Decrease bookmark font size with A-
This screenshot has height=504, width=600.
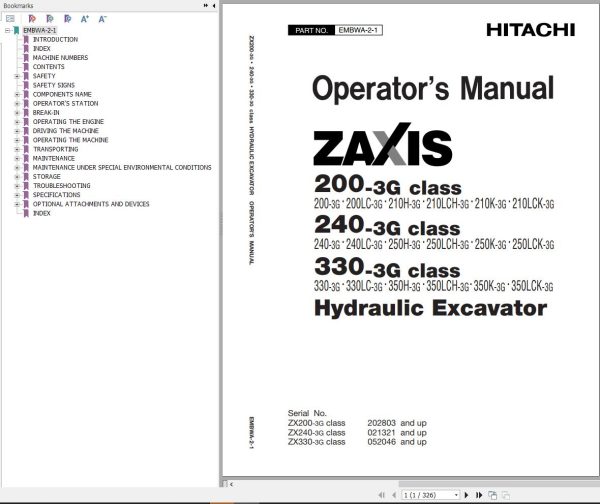click(102, 18)
